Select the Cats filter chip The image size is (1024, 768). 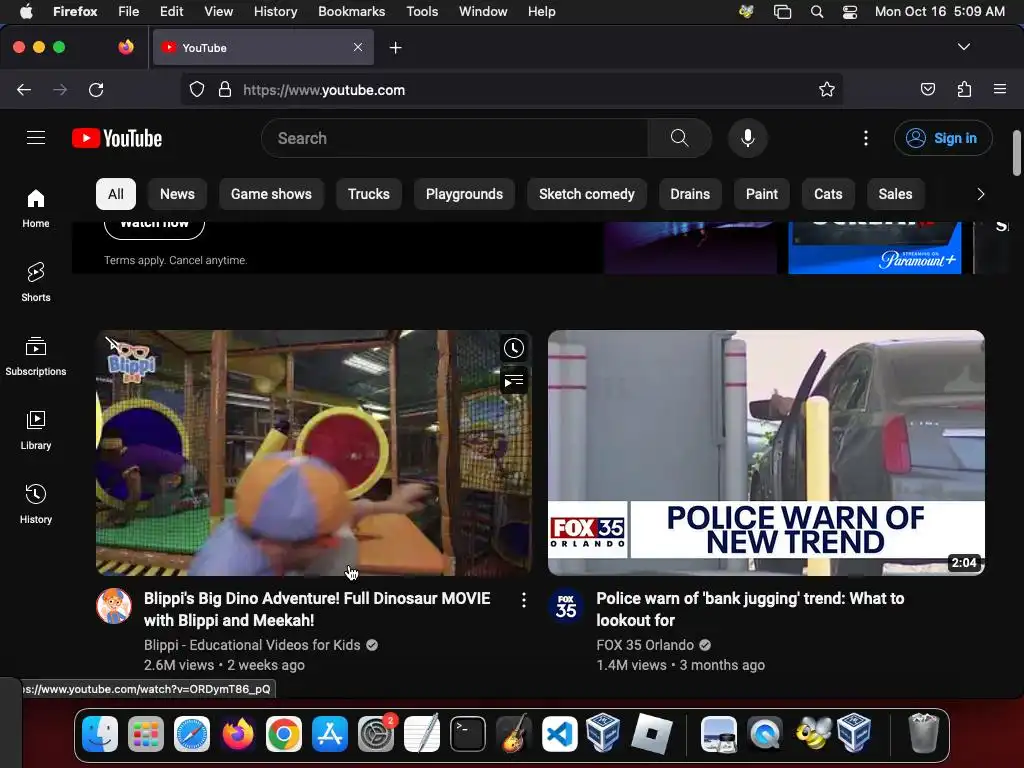[828, 194]
